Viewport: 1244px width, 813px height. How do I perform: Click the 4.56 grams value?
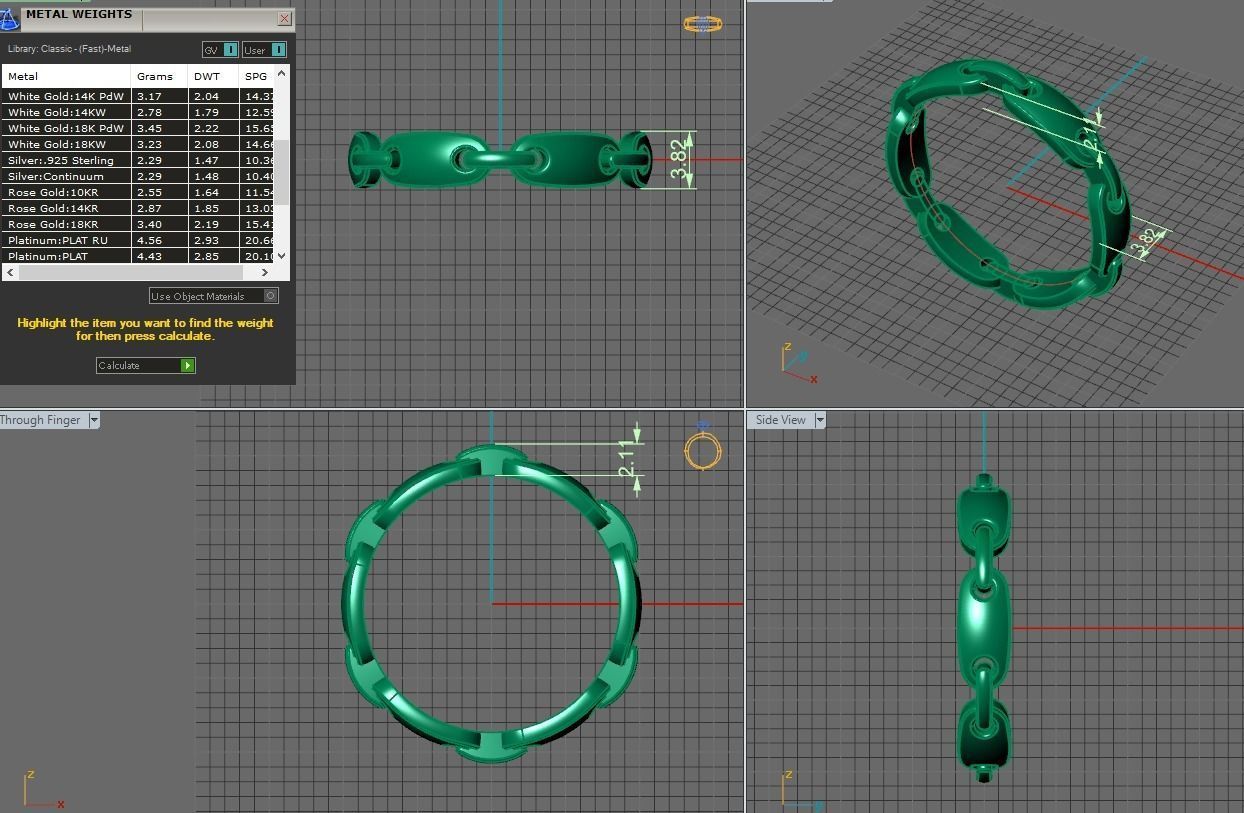(x=149, y=240)
